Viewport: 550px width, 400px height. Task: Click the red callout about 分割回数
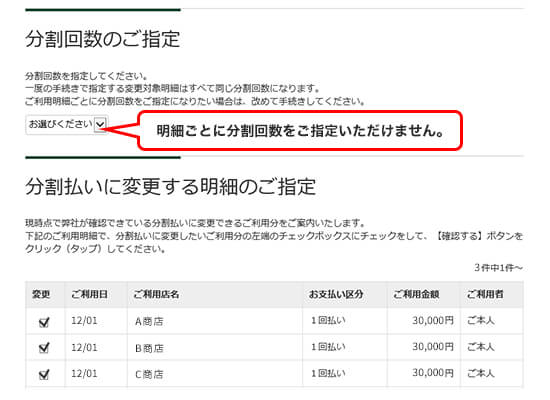pos(300,131)
